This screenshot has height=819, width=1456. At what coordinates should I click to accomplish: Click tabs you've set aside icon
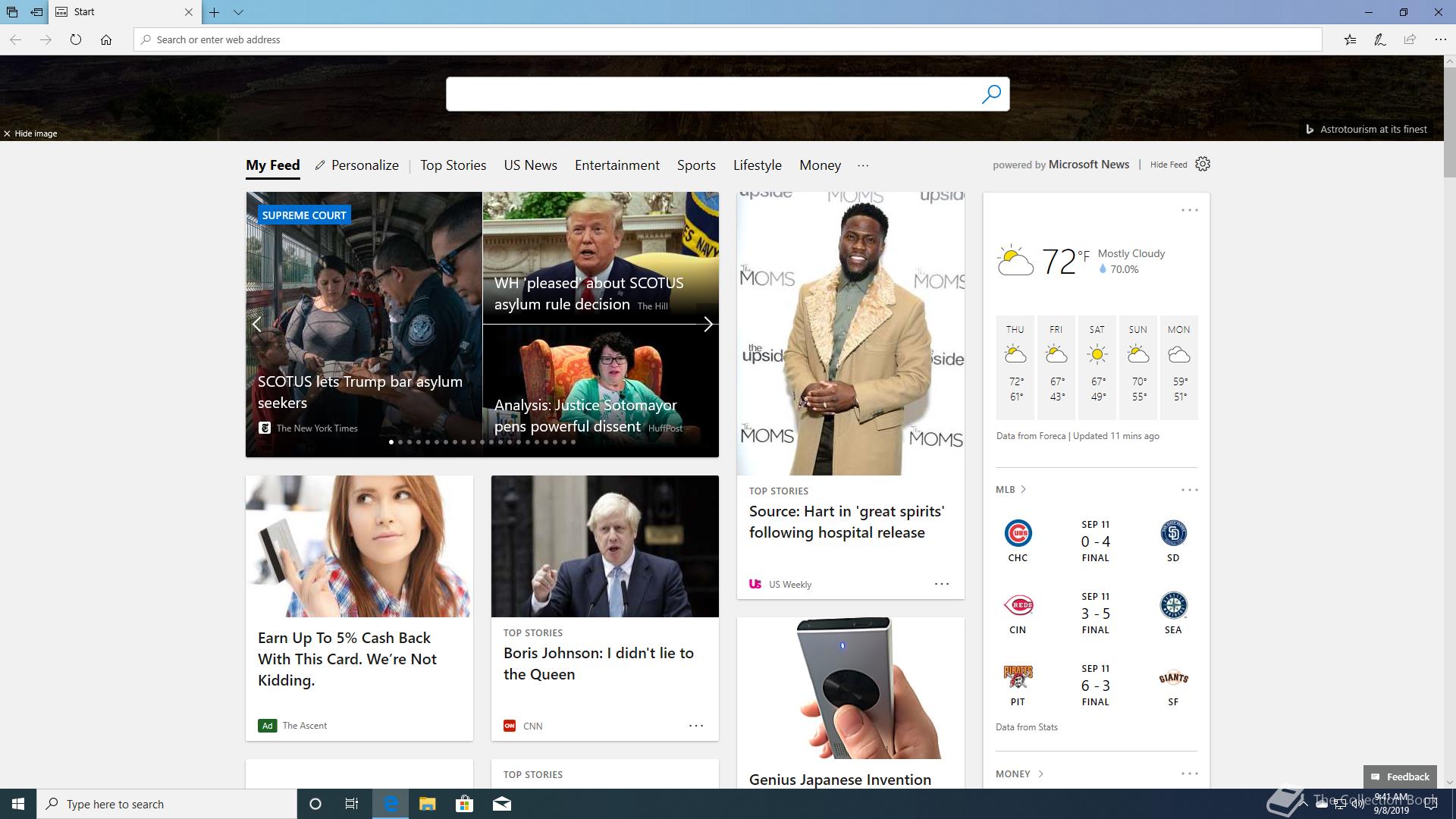pyautogui.click(x=12, y=12)
